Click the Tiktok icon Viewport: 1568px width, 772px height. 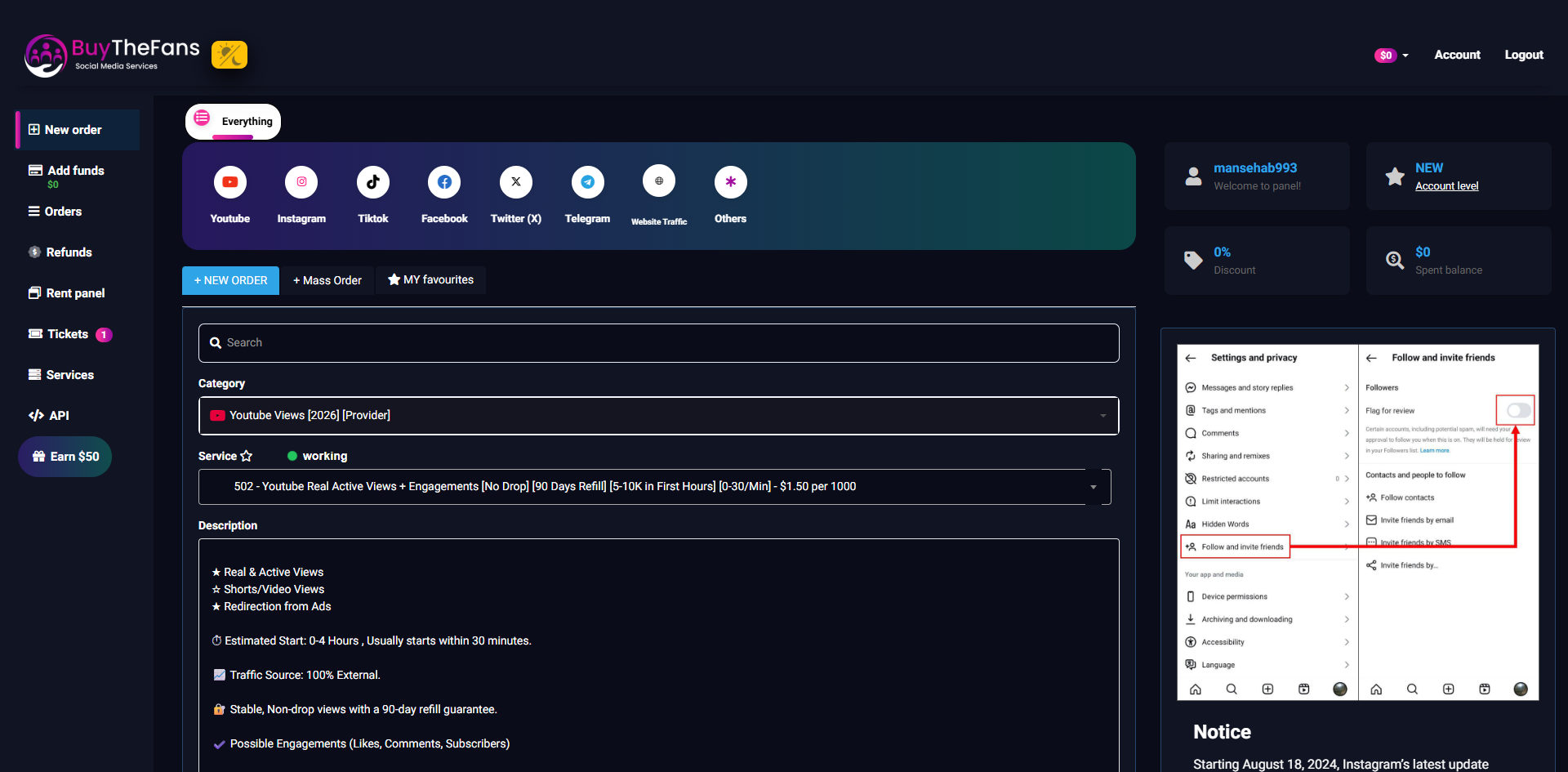(373, 182)
